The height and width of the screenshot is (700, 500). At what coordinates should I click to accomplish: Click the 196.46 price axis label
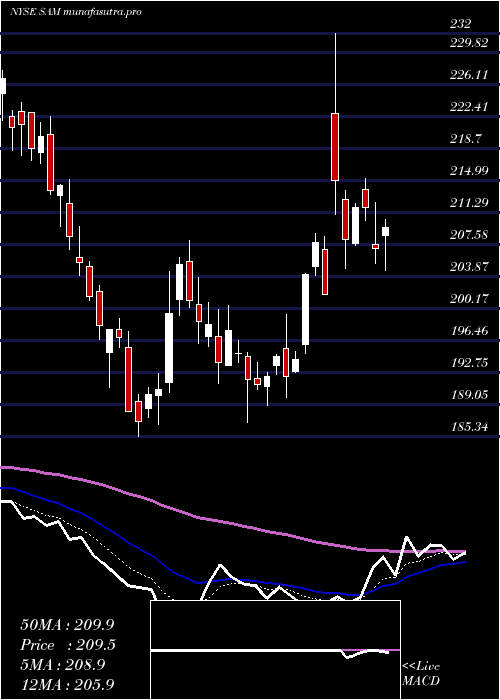click(469, 331)
